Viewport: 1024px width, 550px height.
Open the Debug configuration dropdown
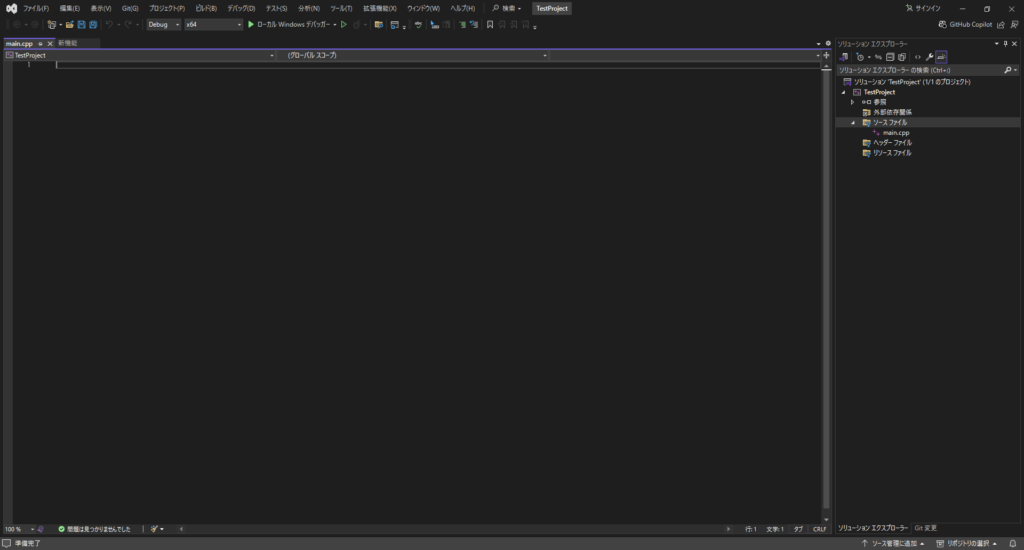click(164, 24)
